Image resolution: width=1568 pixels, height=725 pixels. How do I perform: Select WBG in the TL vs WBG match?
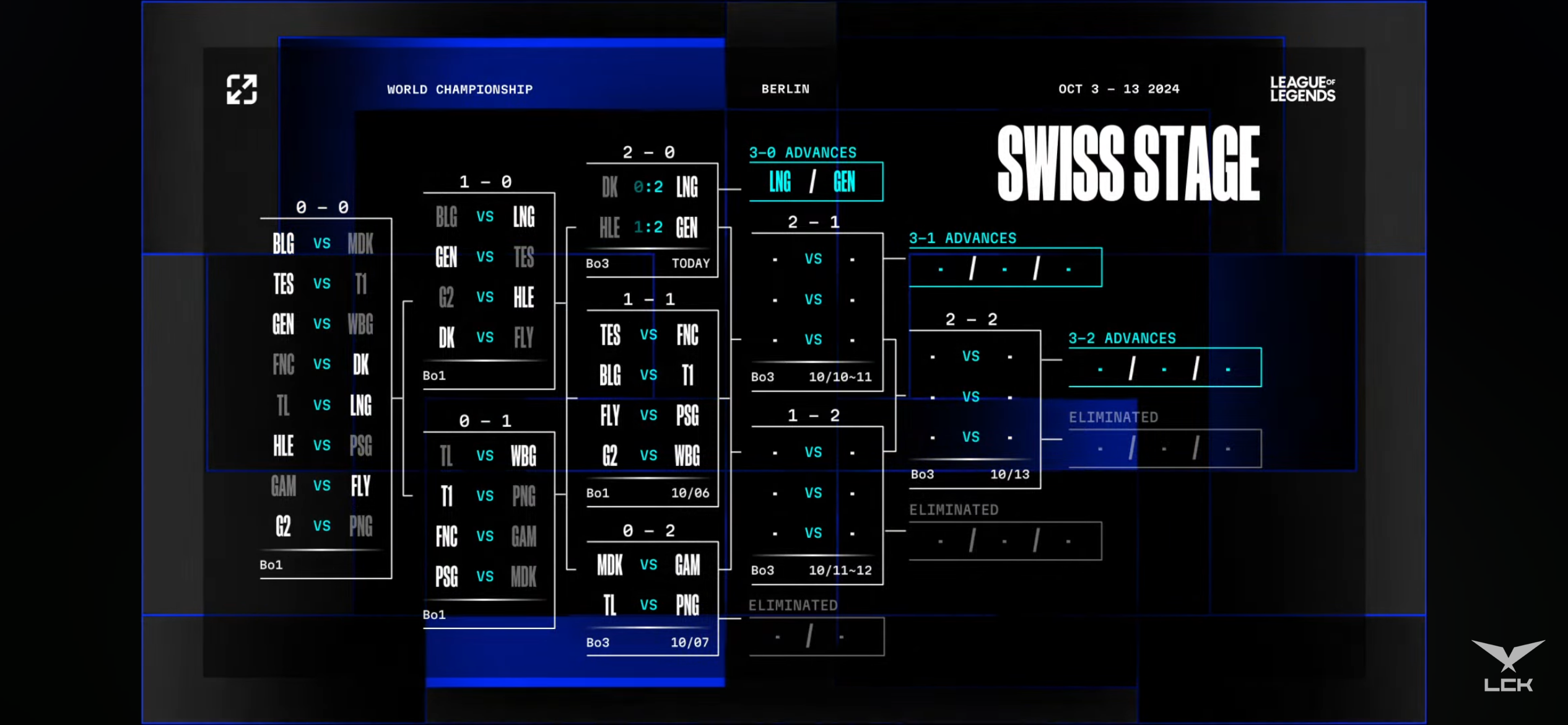pyautogui.click(x=524, y=456)
